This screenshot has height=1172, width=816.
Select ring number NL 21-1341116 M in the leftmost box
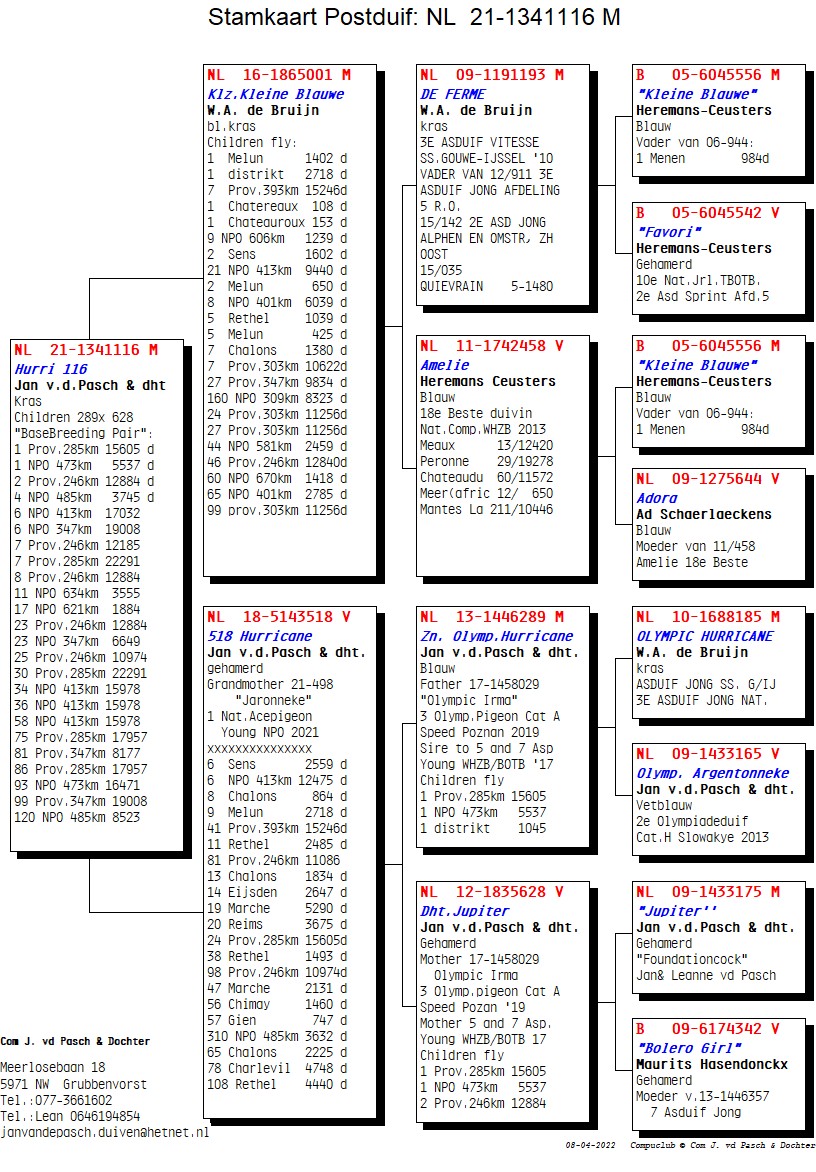(x=85, y=350)
